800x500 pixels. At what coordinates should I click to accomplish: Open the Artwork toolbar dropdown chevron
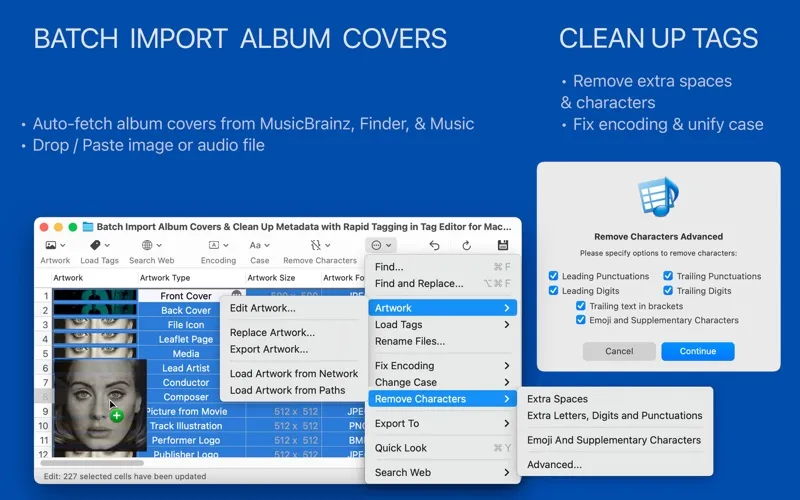point(63,245)
